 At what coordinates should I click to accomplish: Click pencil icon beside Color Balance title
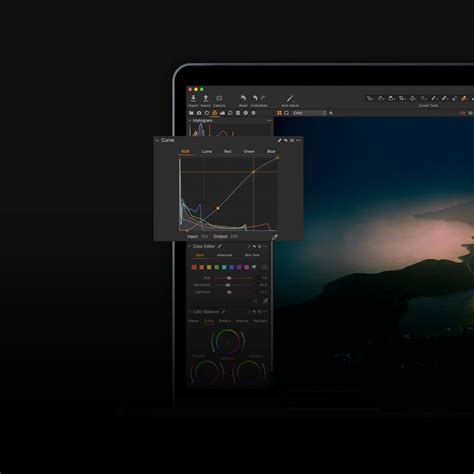click(223, 312)
